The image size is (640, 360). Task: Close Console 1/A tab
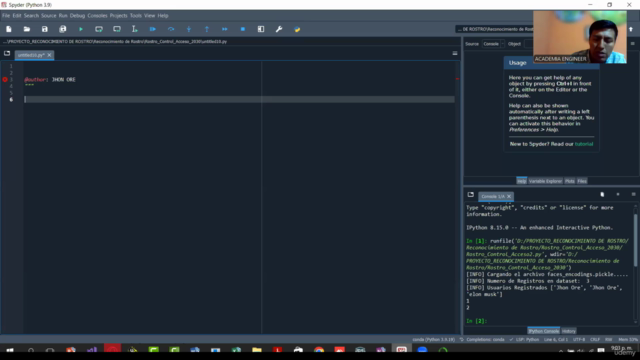pyautogui.click(x=509, y=196)
